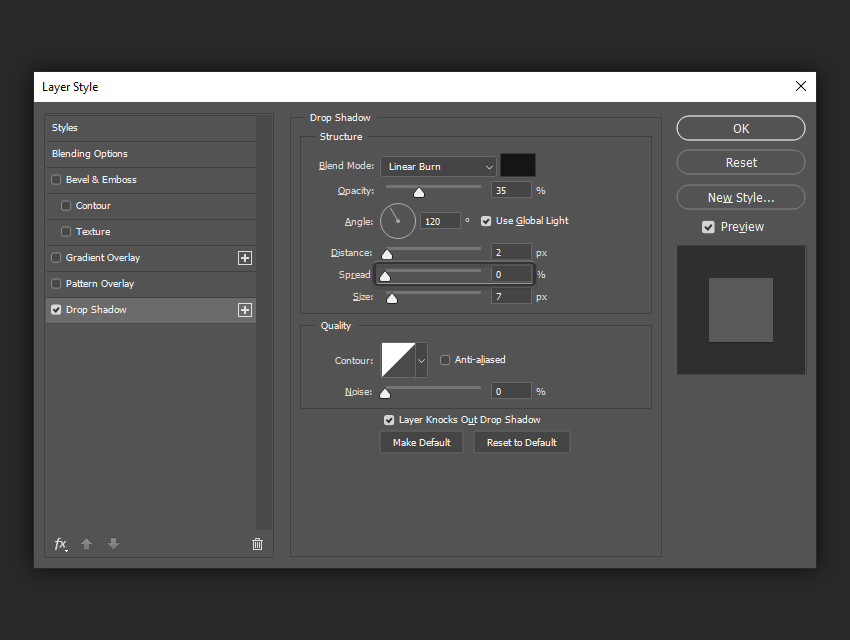Click the New Style... button
The width and height of the screenshot is (850, 640).
(x=740, y=197)
